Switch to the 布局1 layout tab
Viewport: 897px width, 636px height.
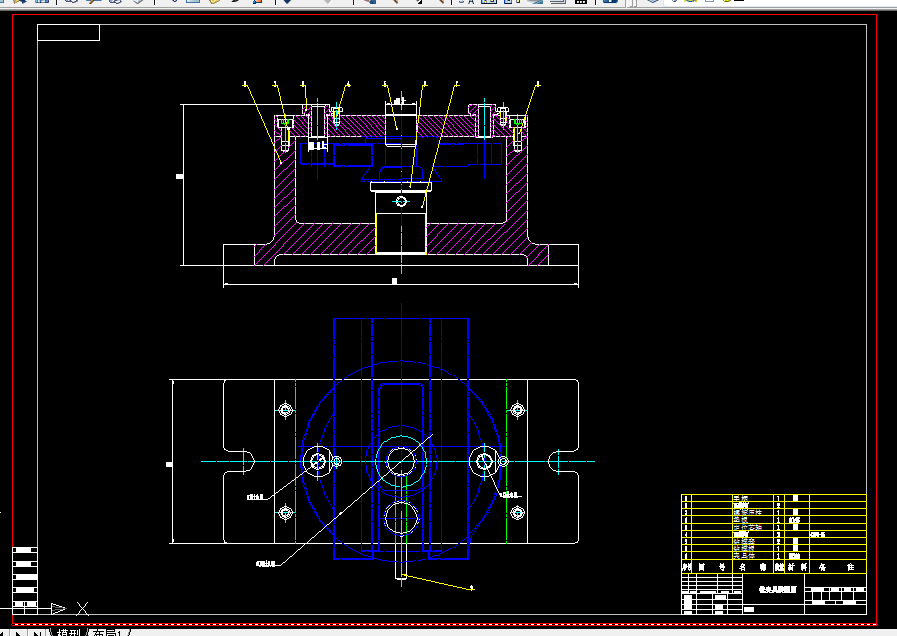(106, 632)
